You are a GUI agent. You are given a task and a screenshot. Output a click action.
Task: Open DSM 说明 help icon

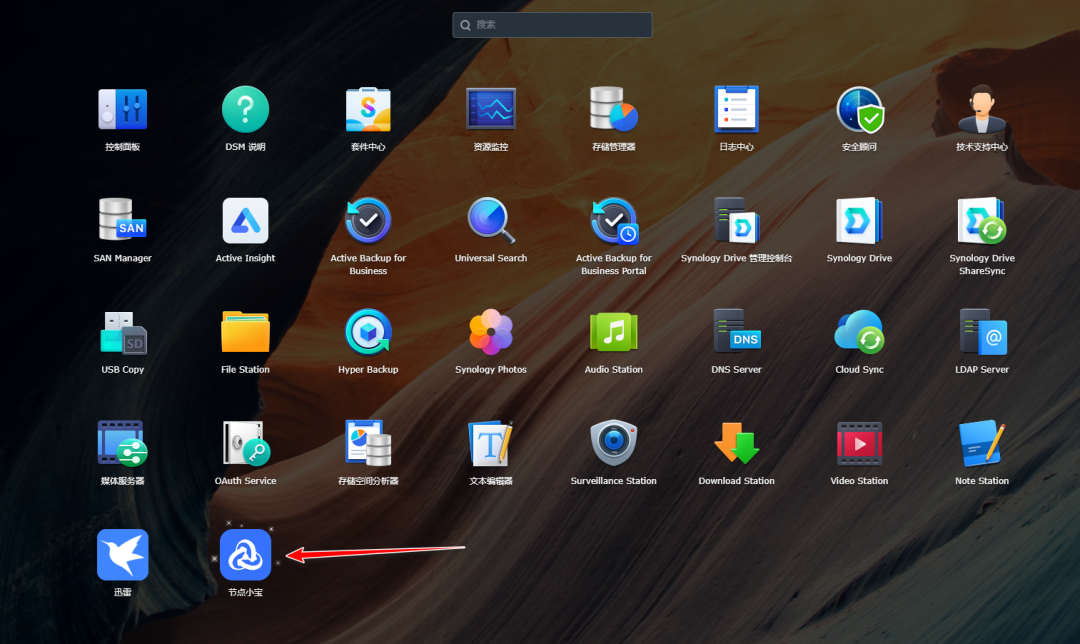pos(245,110)
